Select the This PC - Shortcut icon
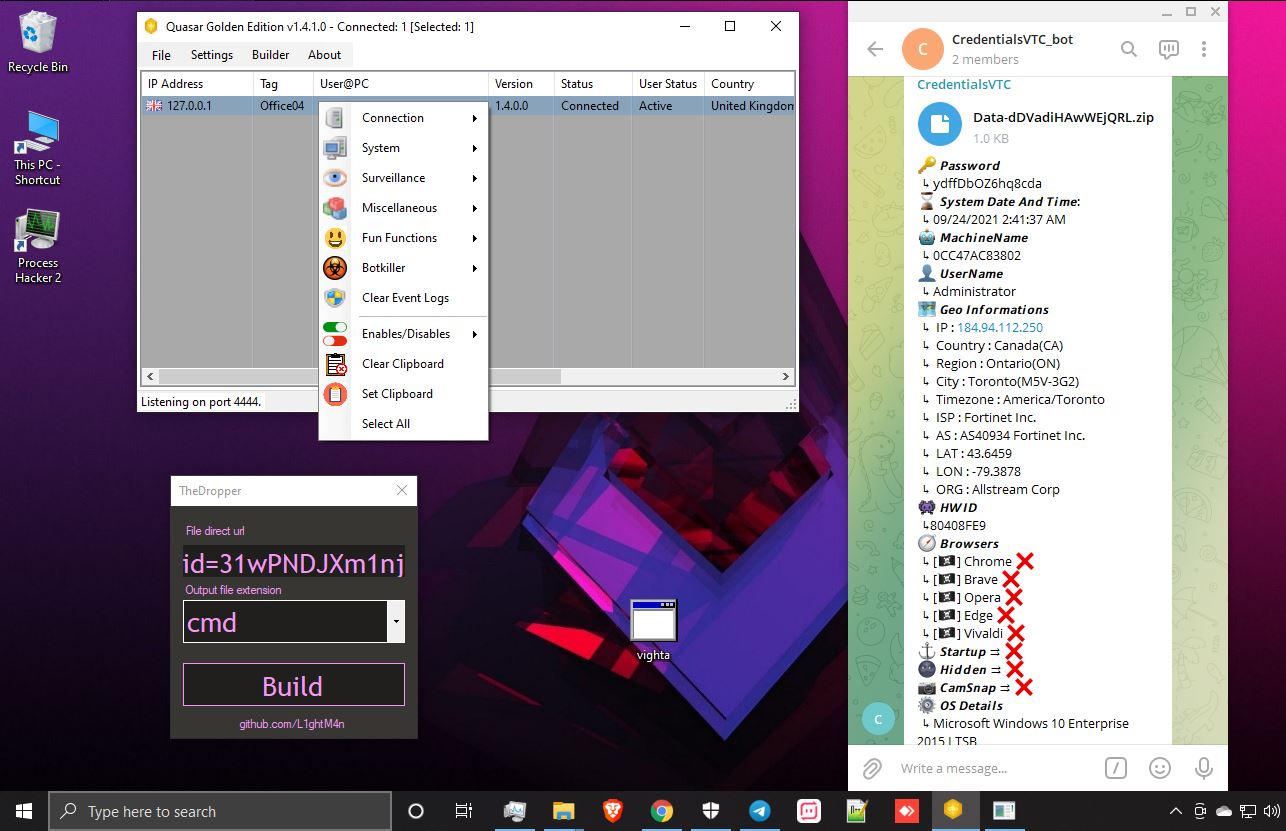Screen dimensions: 1286x831 (x=38, y=148)
